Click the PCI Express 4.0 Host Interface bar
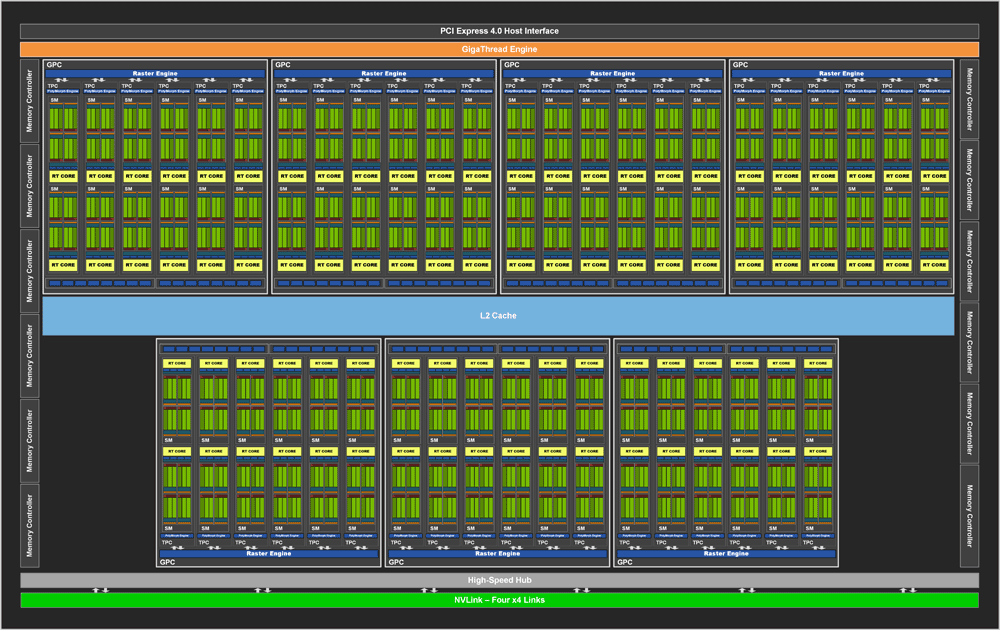 (499, 31)
